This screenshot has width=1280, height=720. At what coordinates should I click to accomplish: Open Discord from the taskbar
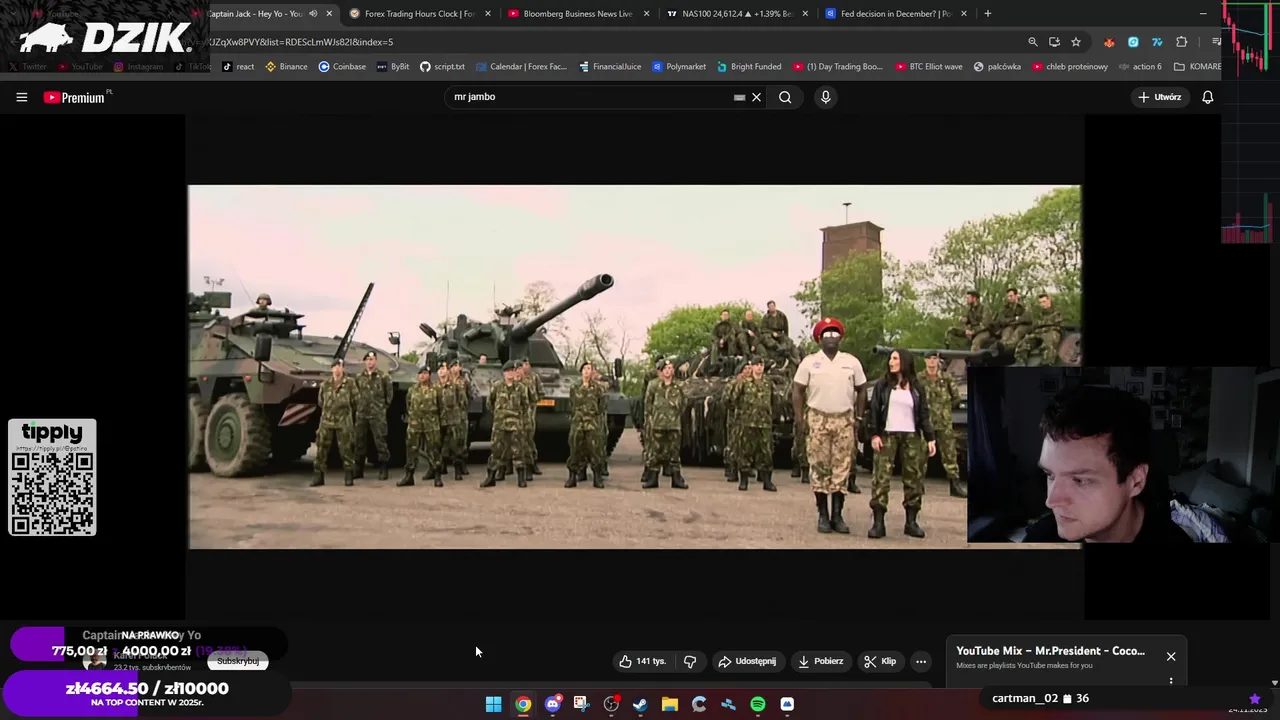click(552, 704)
